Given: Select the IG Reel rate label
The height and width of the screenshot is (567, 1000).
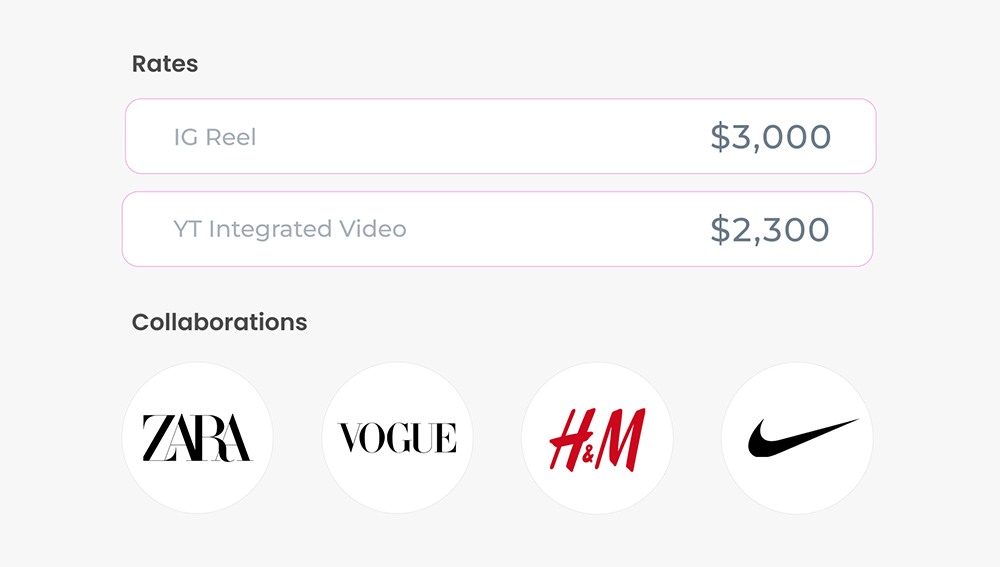Looking at the screenshot, I should [214, 137].
